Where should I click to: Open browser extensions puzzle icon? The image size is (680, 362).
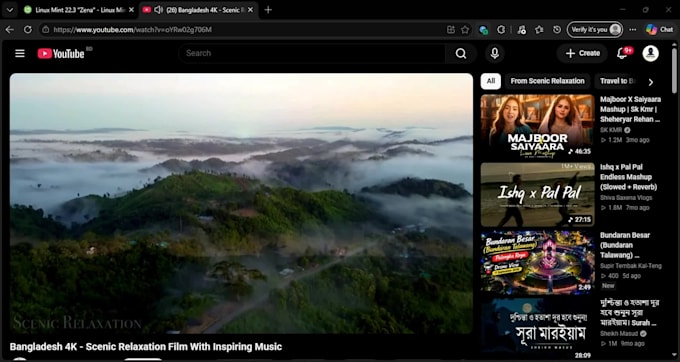(501, 29)
